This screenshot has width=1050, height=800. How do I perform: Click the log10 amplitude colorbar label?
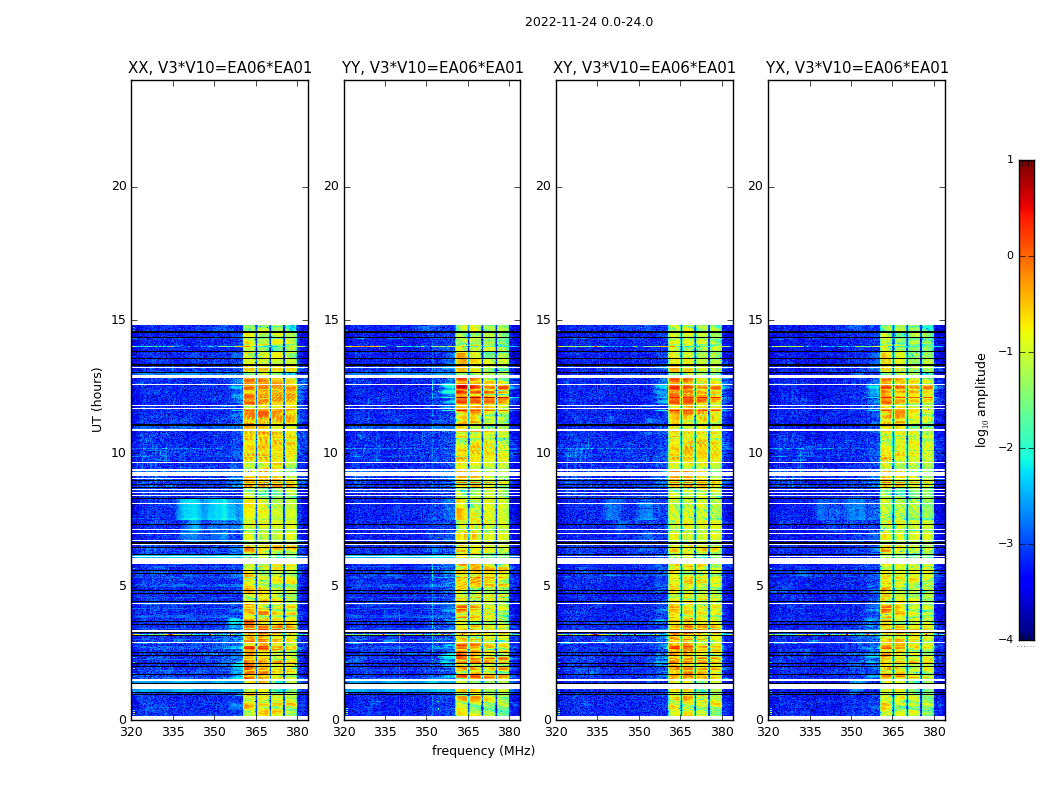(x=981, y=400)
